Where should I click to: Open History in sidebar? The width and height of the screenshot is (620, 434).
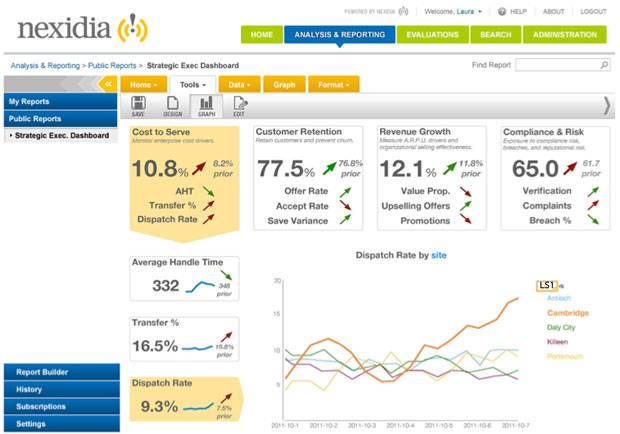point(62,389)
